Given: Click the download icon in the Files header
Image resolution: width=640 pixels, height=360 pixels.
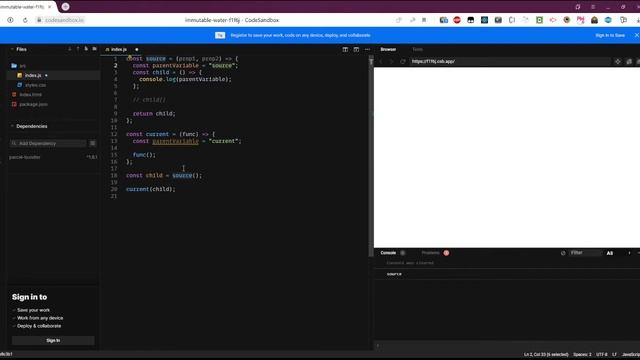Looking at the screenshot, I should point(70,49).
